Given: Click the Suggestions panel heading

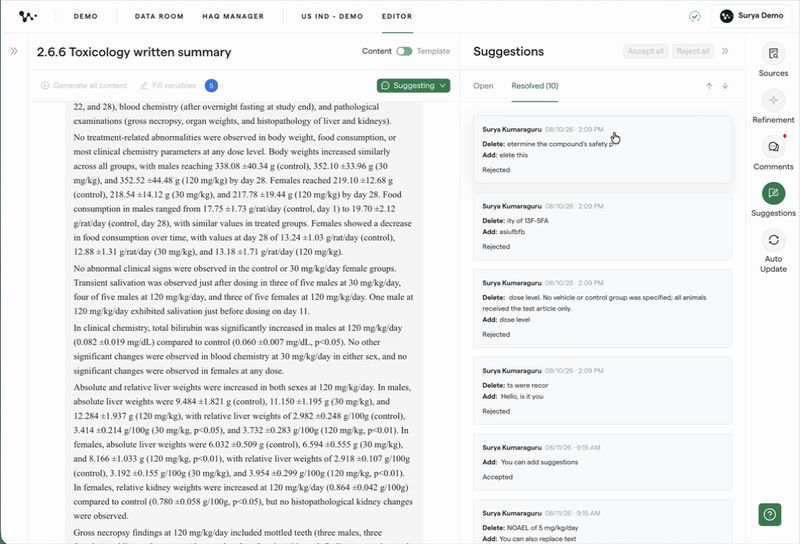Looking at the screenshot, I should coord(508,52).
